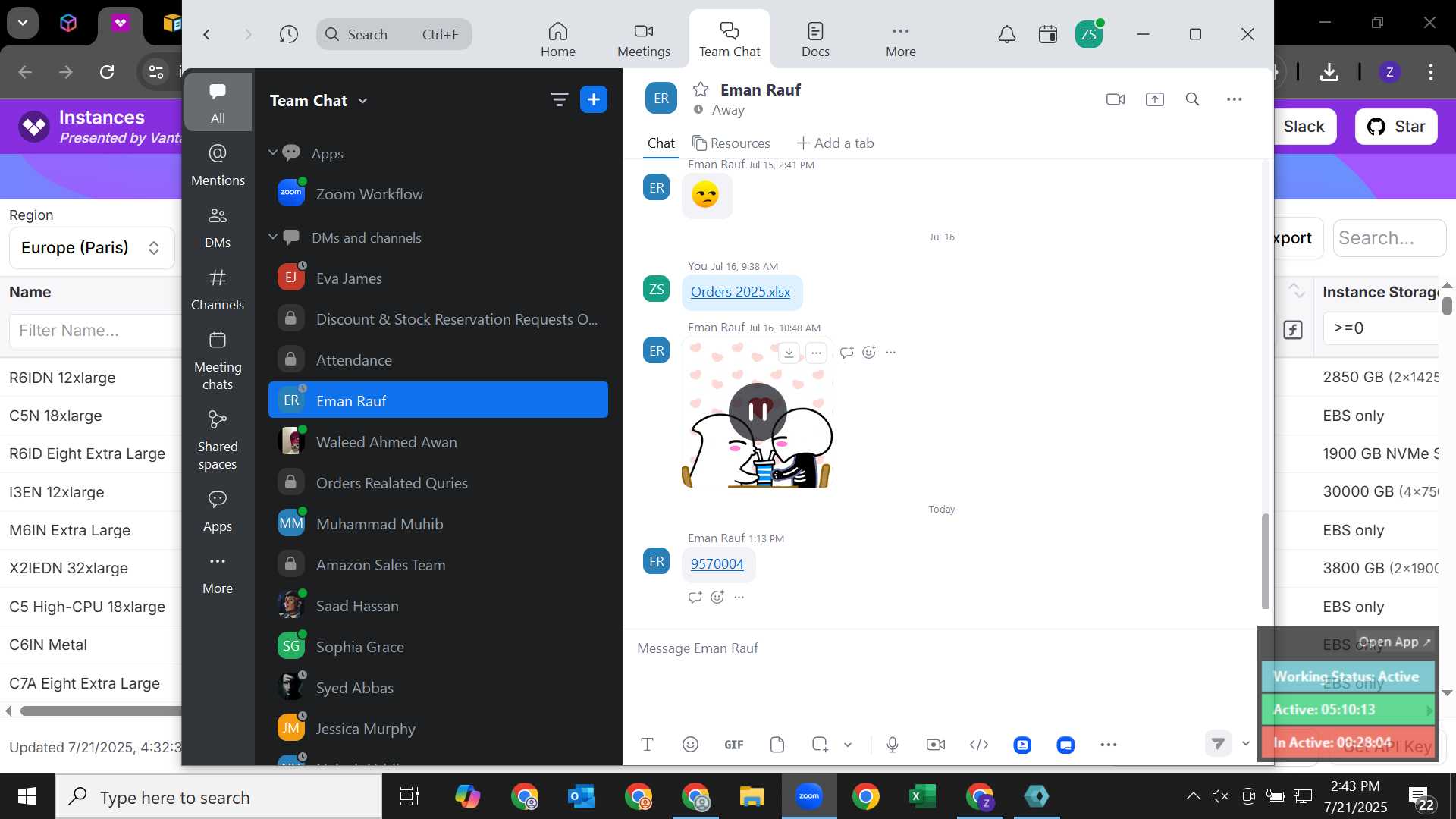Open text formatting options in composer
This screenshot has height=819, width=1456.
click(647, 745)
